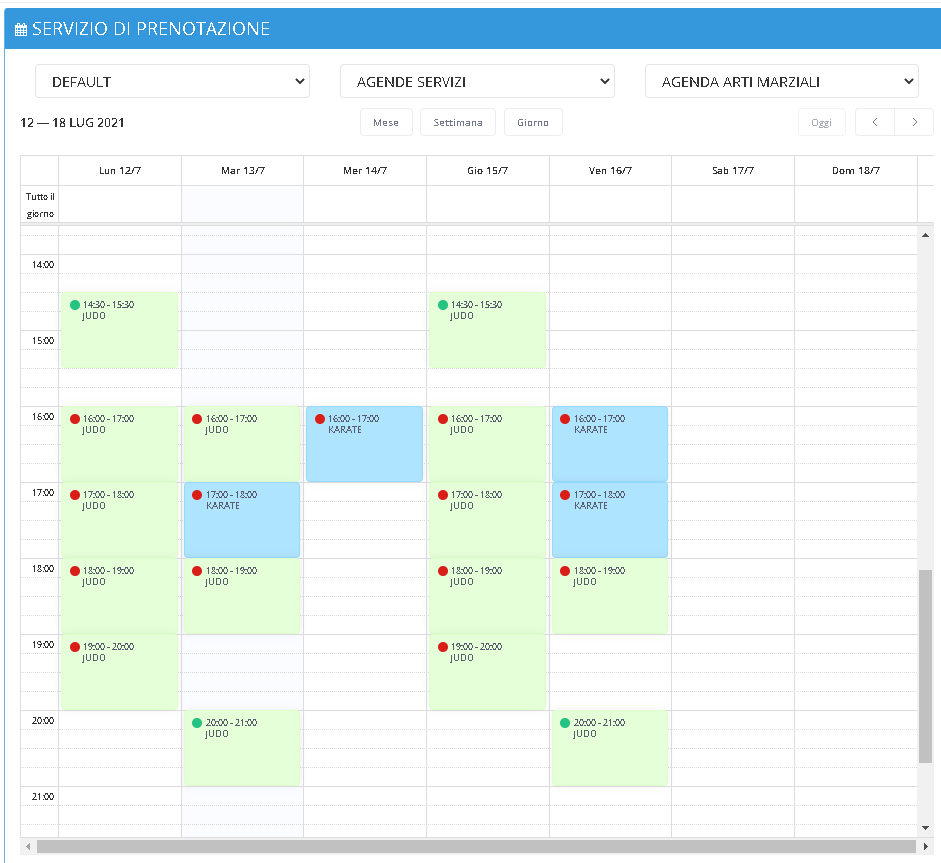Image resolution: width=941 pixels, height=863 pixels.
Task: Click green dot on Tuesday 20:00 Judo
Action: [197, 723]
